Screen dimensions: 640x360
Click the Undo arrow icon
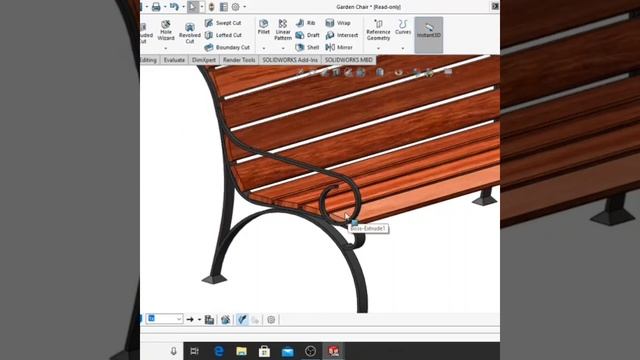174,7
